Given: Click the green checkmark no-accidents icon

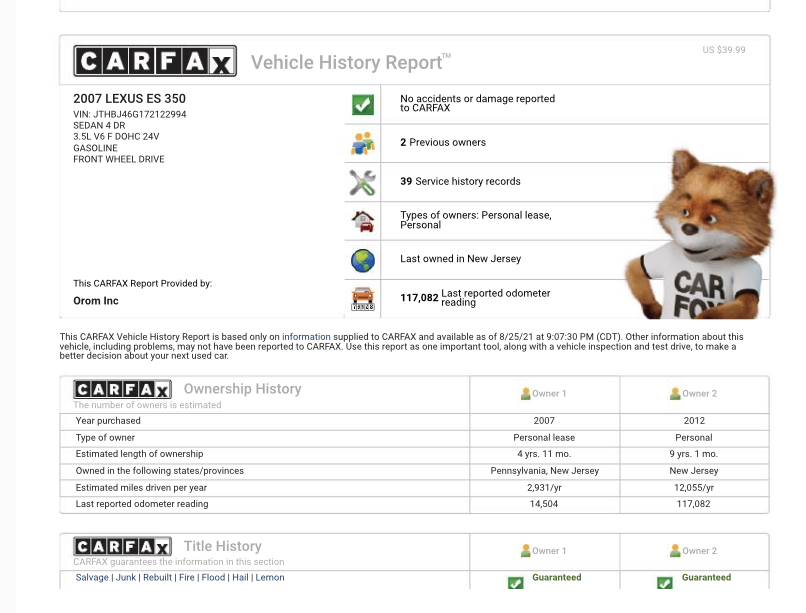Looking at the screenshot, I should coord(363,105).
